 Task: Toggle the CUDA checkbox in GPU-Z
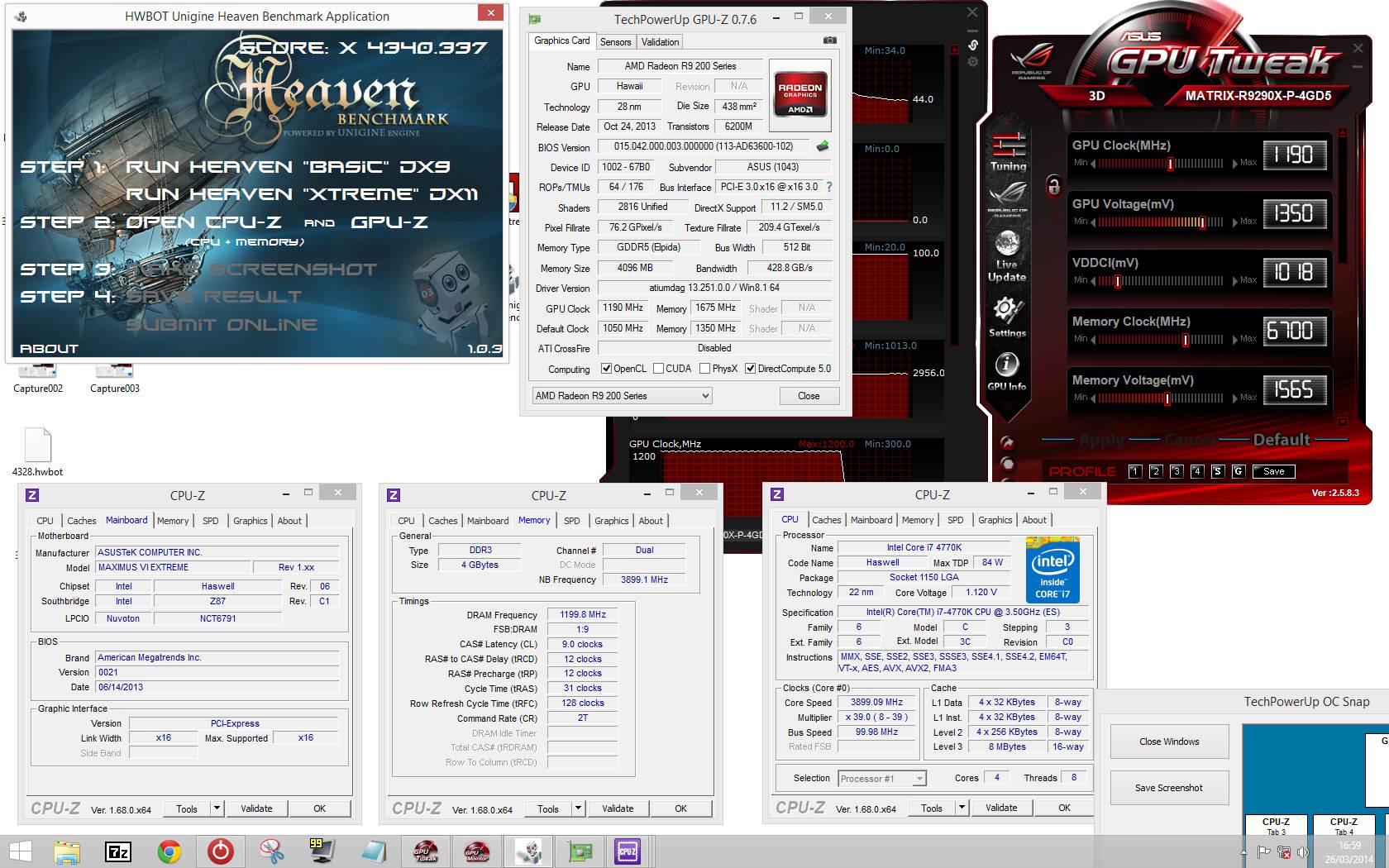point(658,369)
